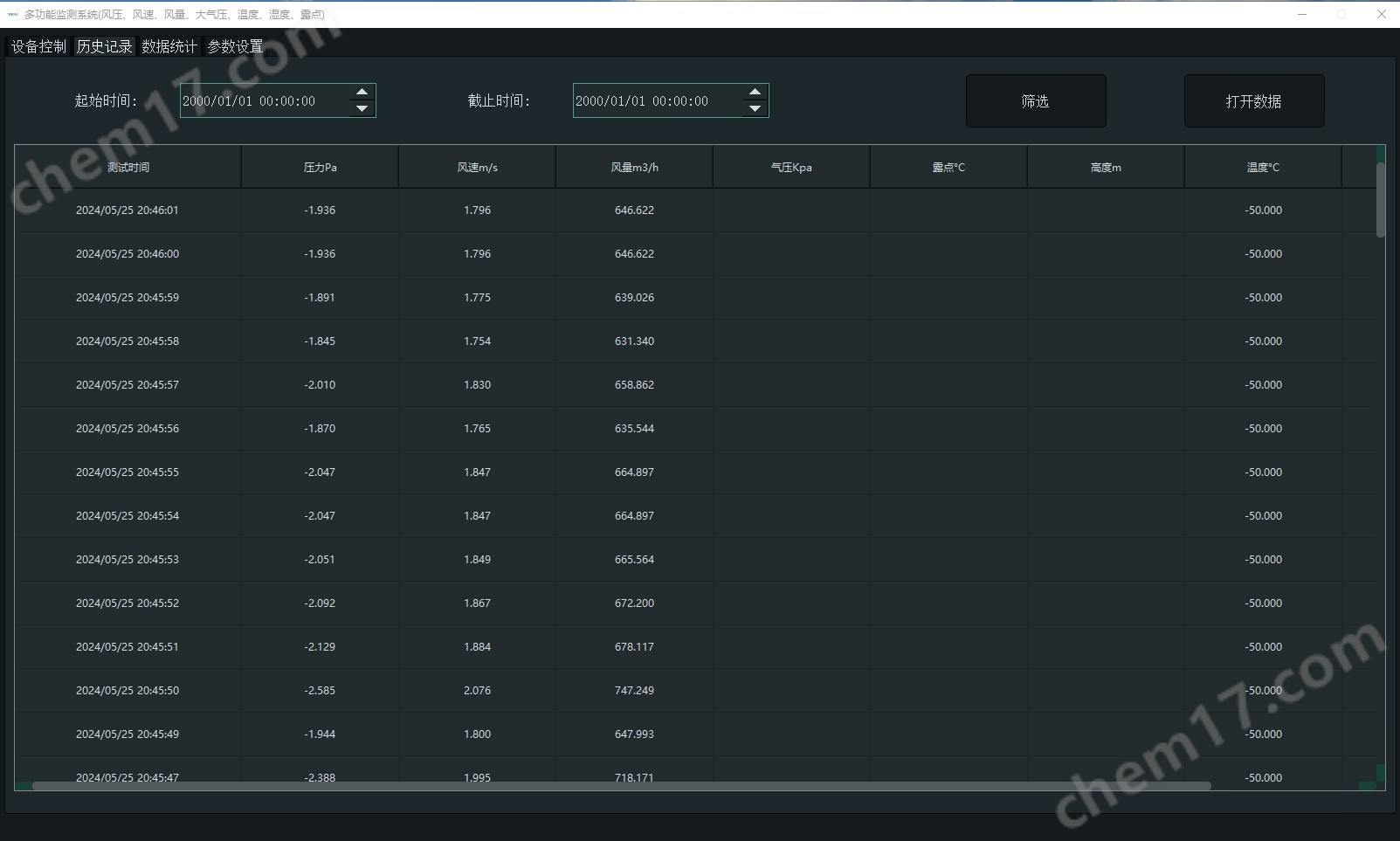Click the table's vertical scrollbar handle
Image resolution: width=1400 pixels, height=841 pixels.
(x=1380, y=199)
